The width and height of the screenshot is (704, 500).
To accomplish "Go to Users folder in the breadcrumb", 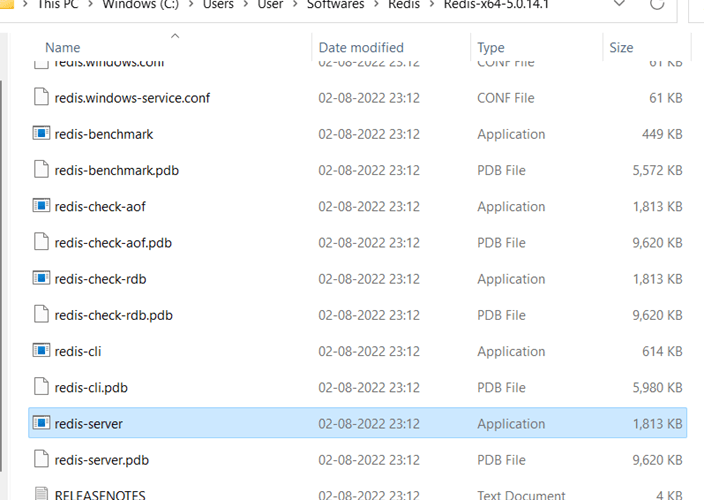I will click(218, 4).
